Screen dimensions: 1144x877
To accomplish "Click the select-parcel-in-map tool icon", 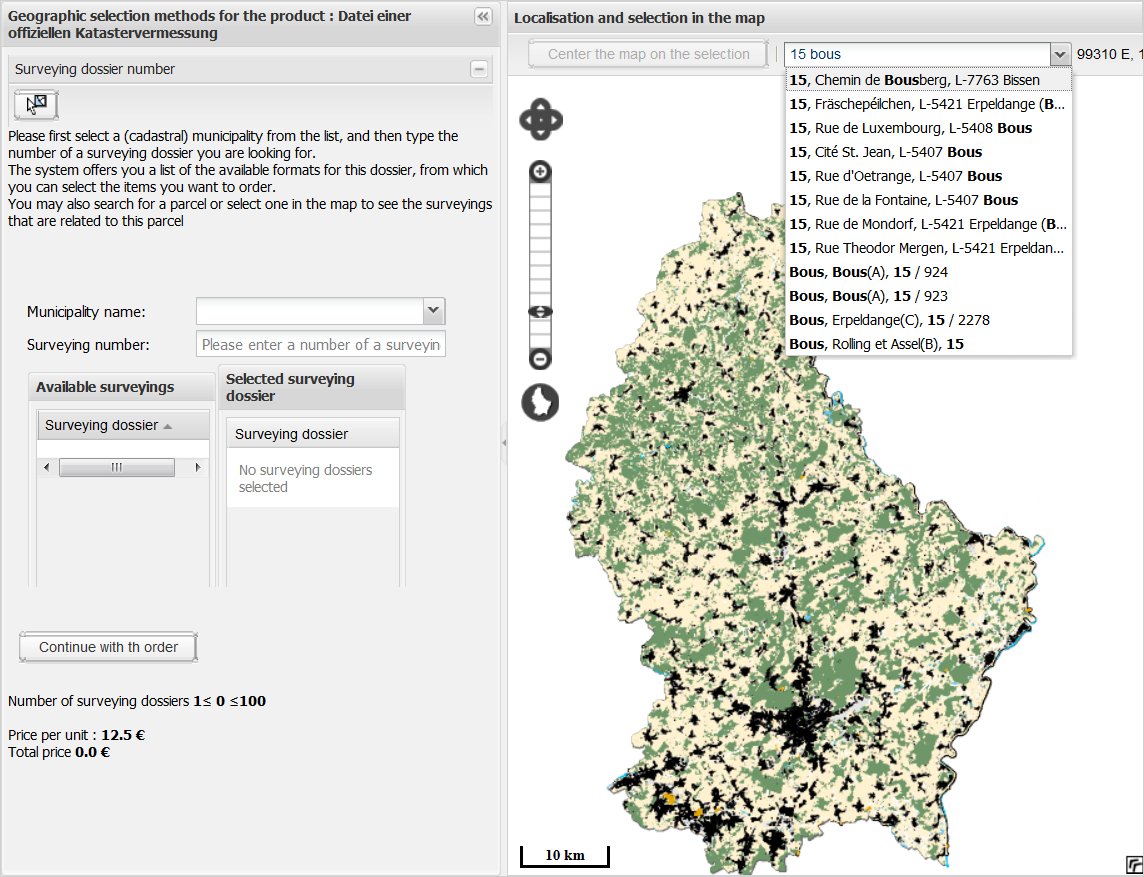I will click(x=36, y=104).
